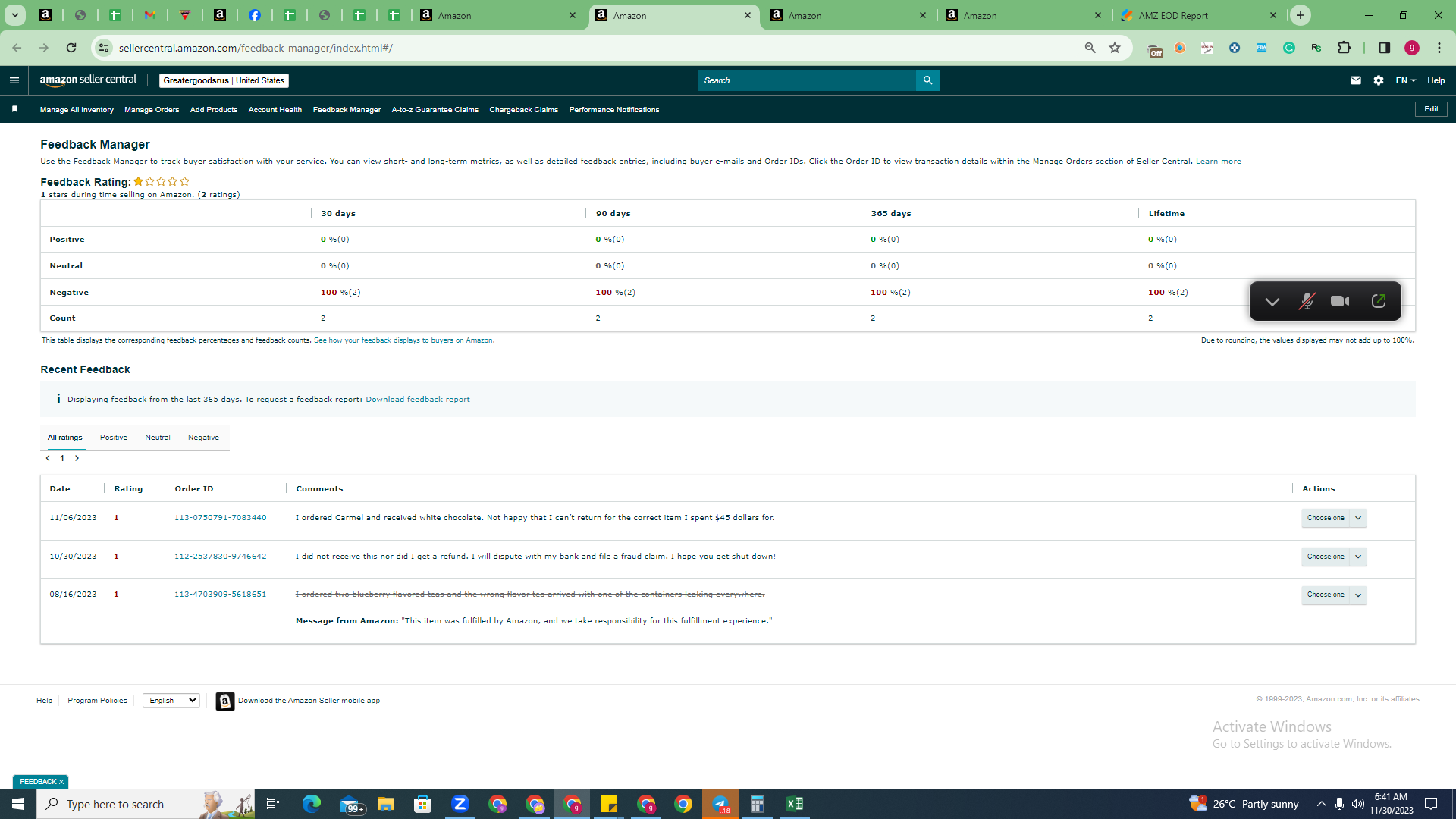Click the Learn more link

coord(1219,162)
